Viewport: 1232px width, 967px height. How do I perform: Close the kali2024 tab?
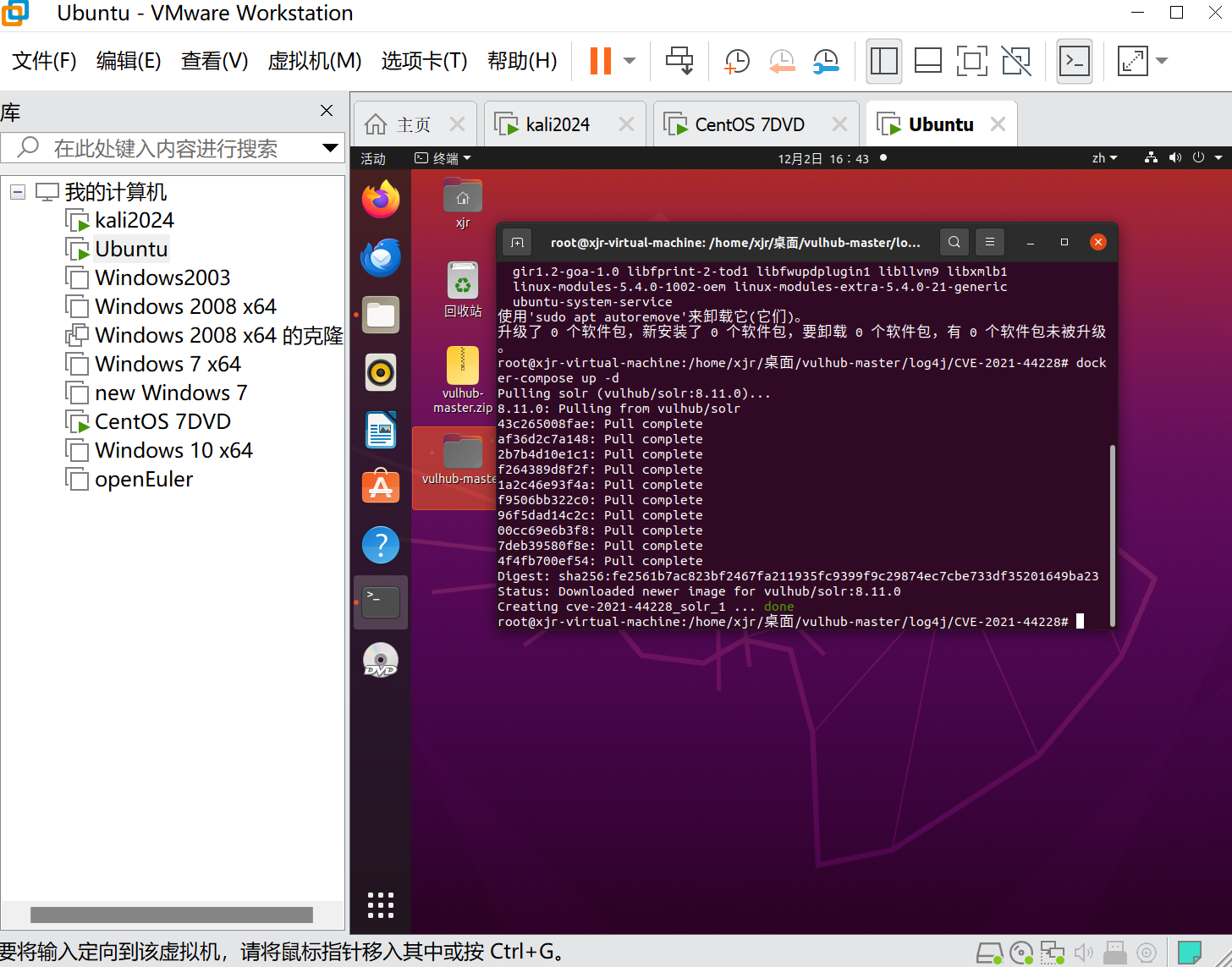tap(626, 124)
